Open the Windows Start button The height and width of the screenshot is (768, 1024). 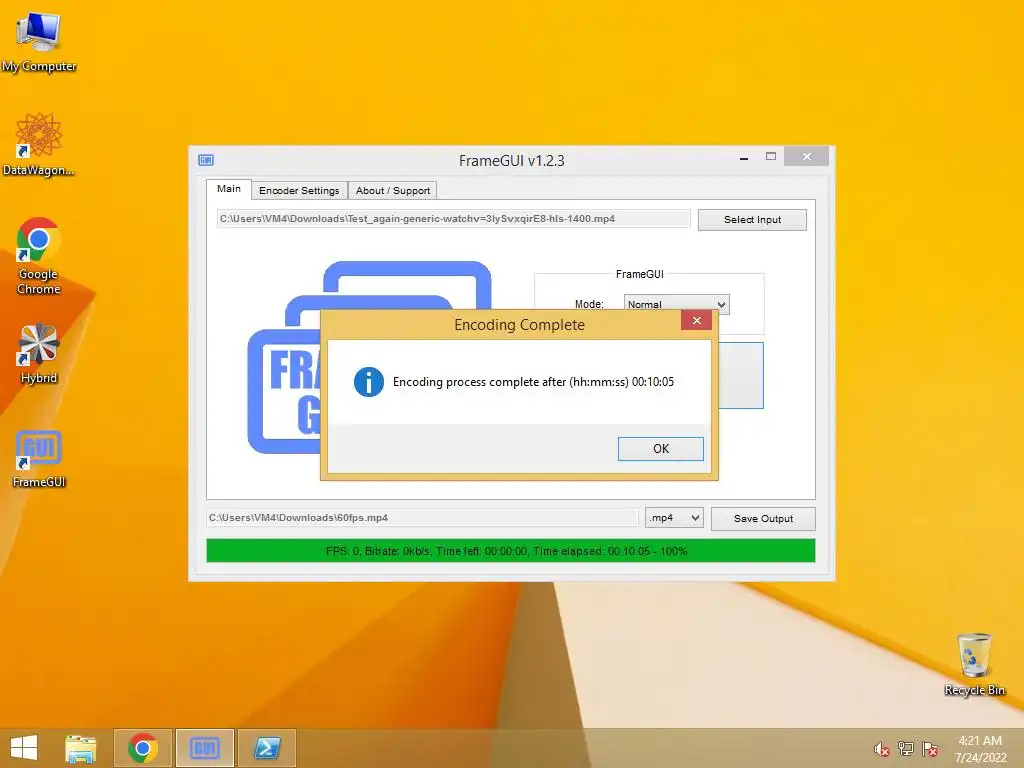pos(24,748)
